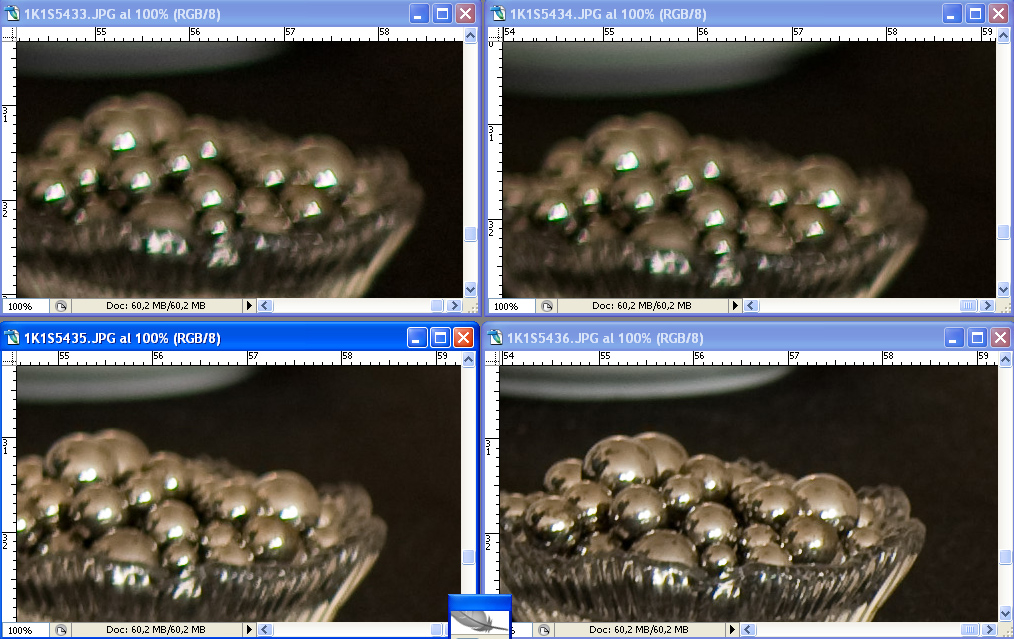Click the horizontal scrollbar thumb in 1K1S5434.JPG
The width and height of the screenshot is (1014, 639).
pyautogui.click(x=968, y=306)
